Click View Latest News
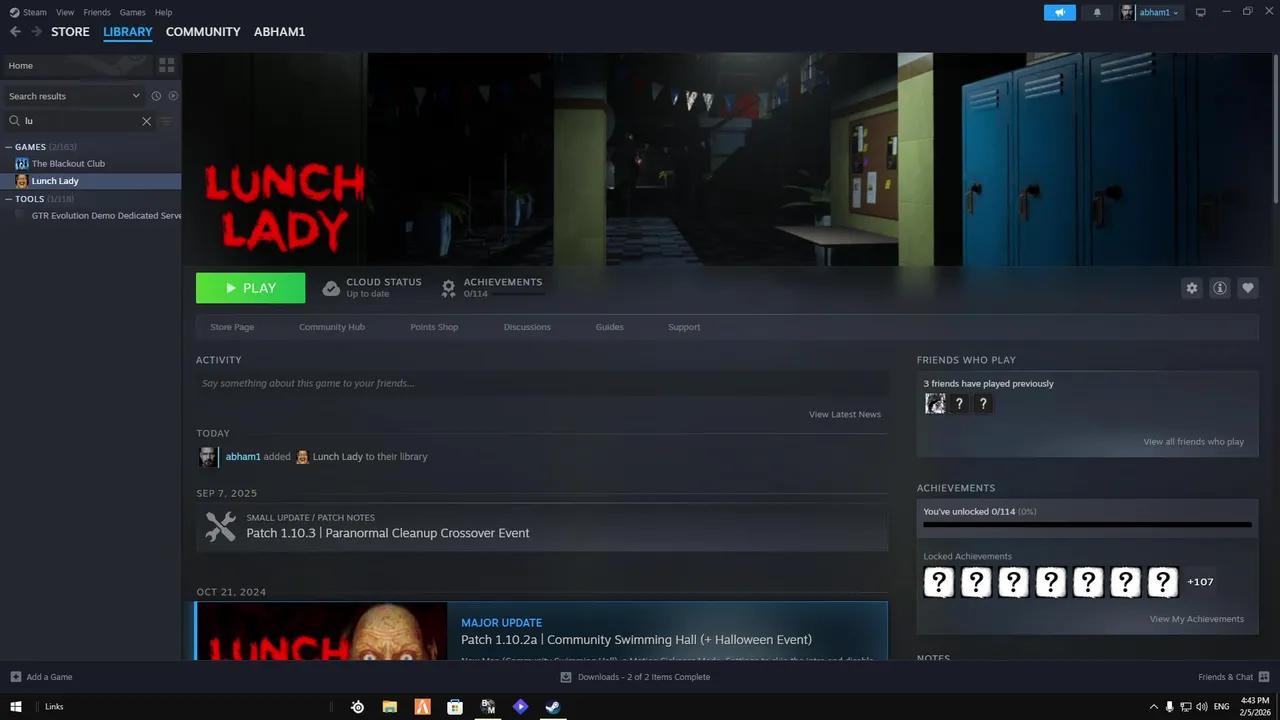Image resolution: width=1280 pixels, height=720 pixels. pyautogui.click(x=845, y=414)
